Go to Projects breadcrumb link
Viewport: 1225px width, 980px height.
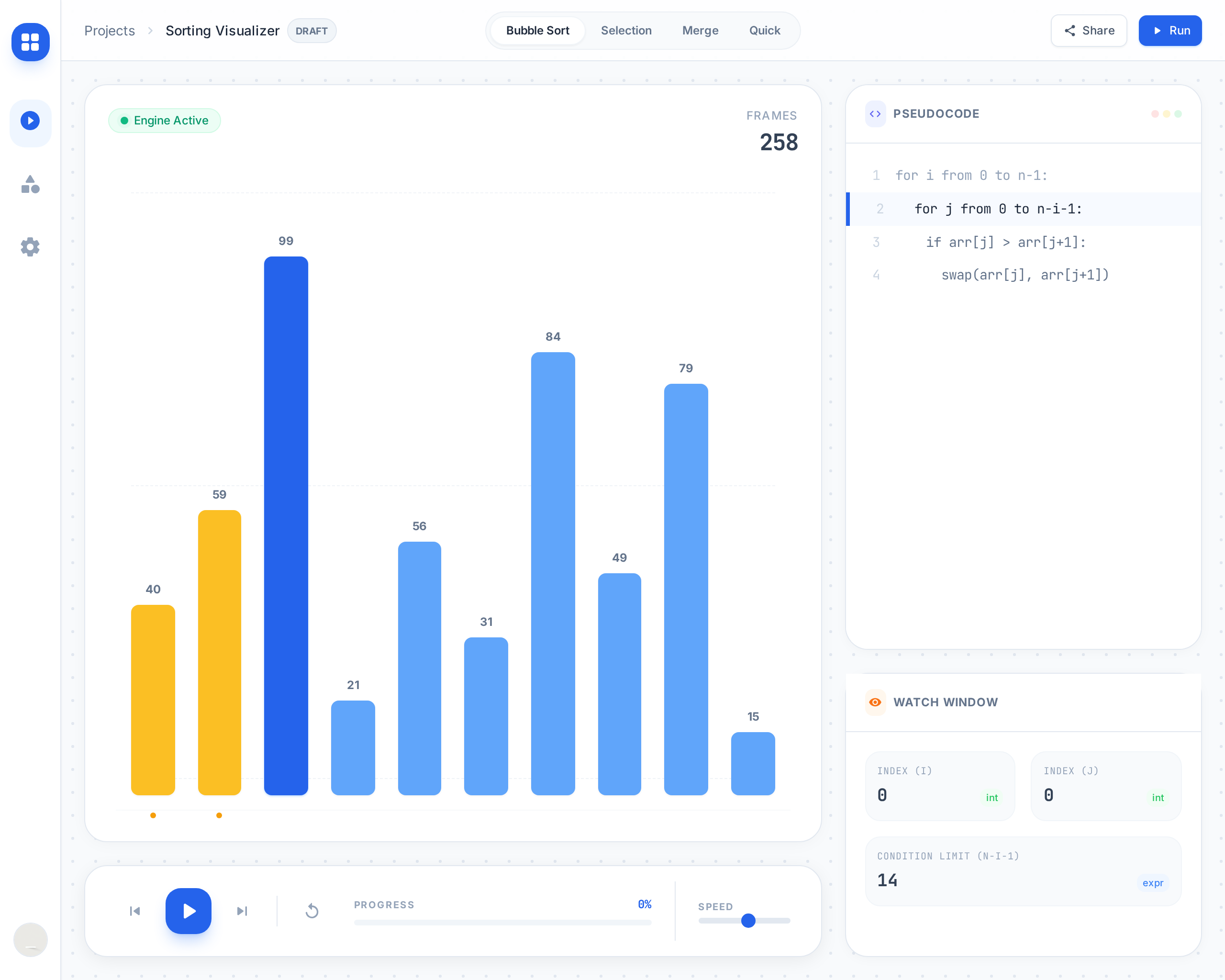[x=110, y=31]
